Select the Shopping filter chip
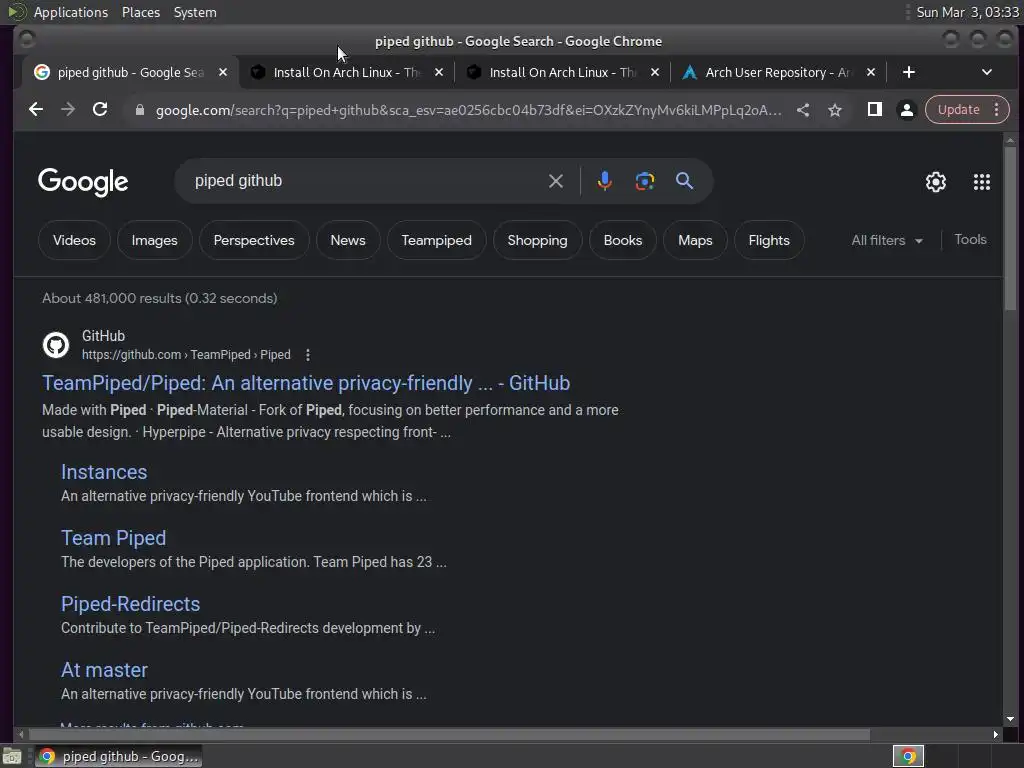 point(537,240)
